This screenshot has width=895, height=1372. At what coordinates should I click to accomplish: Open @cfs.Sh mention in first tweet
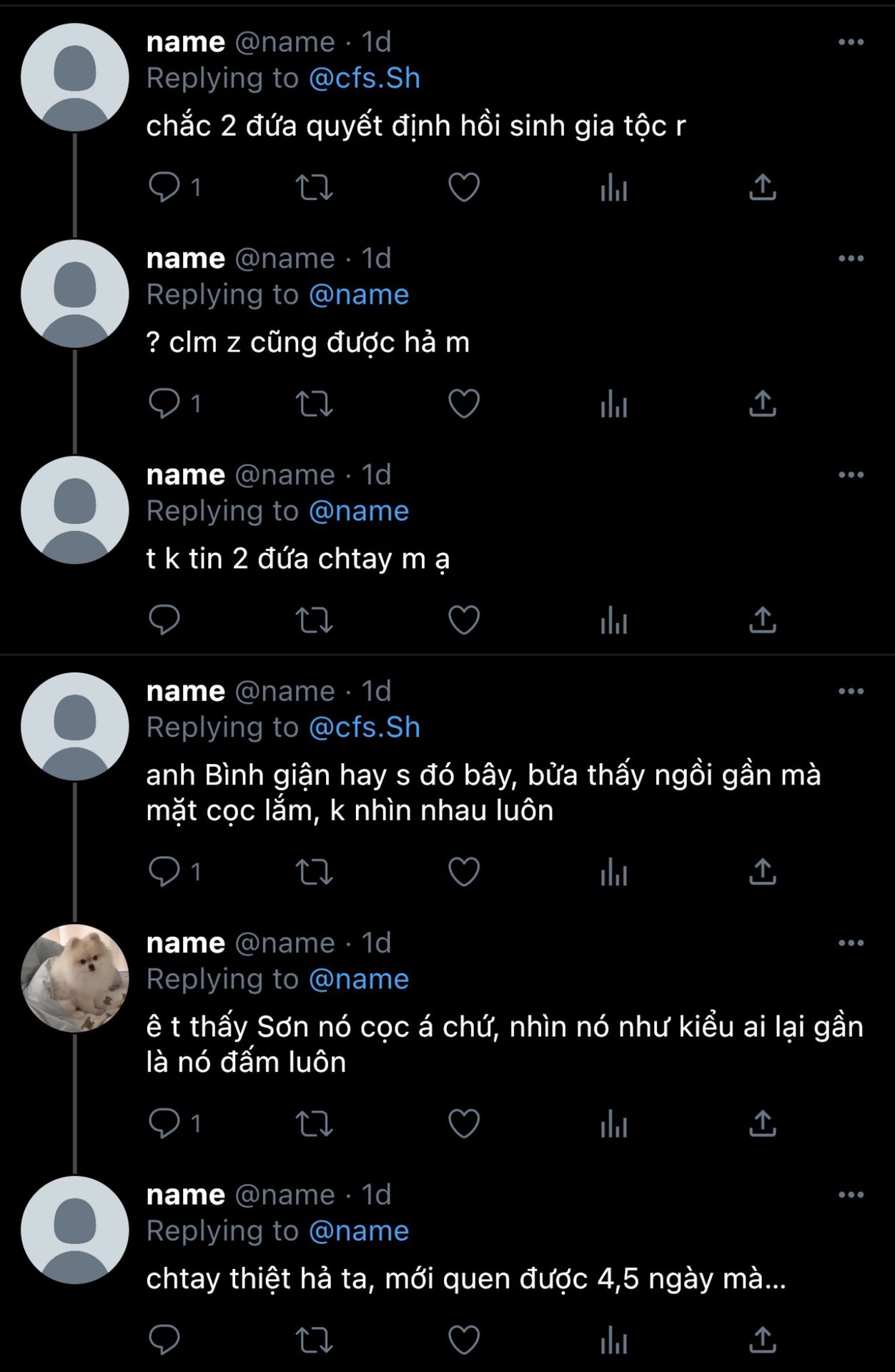coord(365,79)
